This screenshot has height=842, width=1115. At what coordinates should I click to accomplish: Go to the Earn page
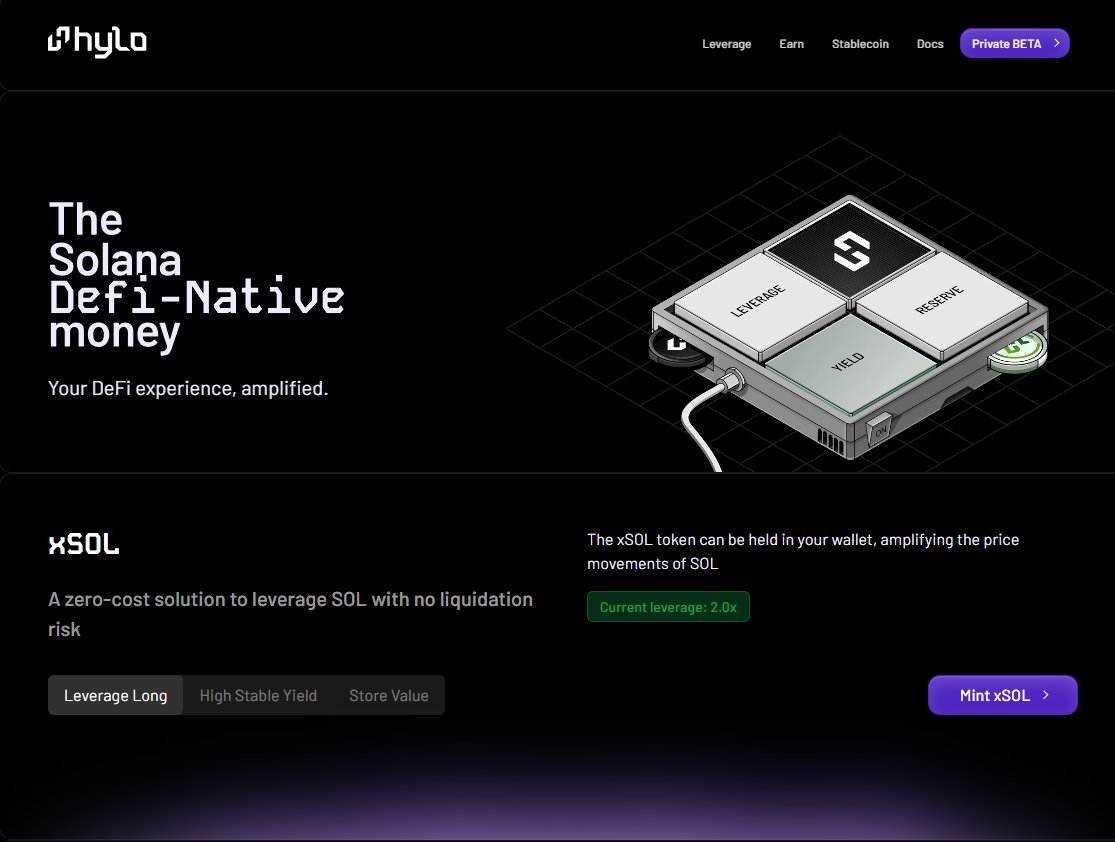[x=791, y=44]
